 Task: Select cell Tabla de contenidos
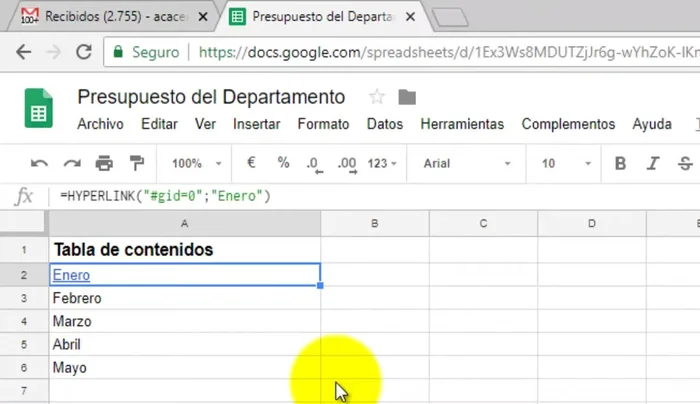[x=184, y=250]
